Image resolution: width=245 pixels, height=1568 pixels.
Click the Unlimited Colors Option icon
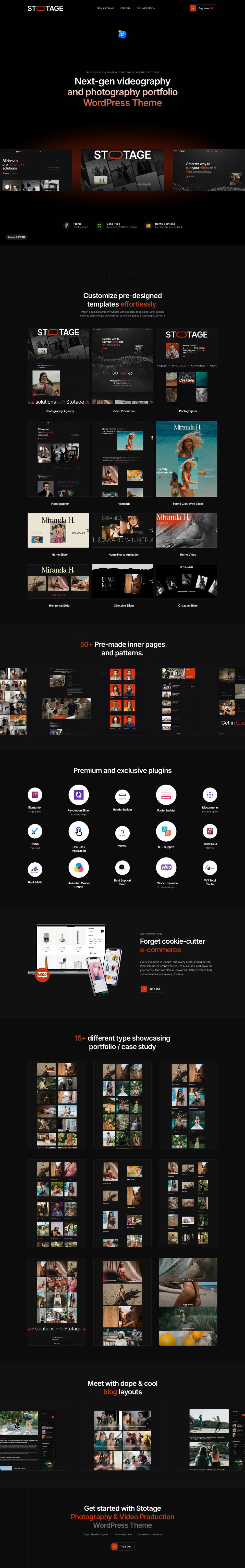(x=78, y=867)
